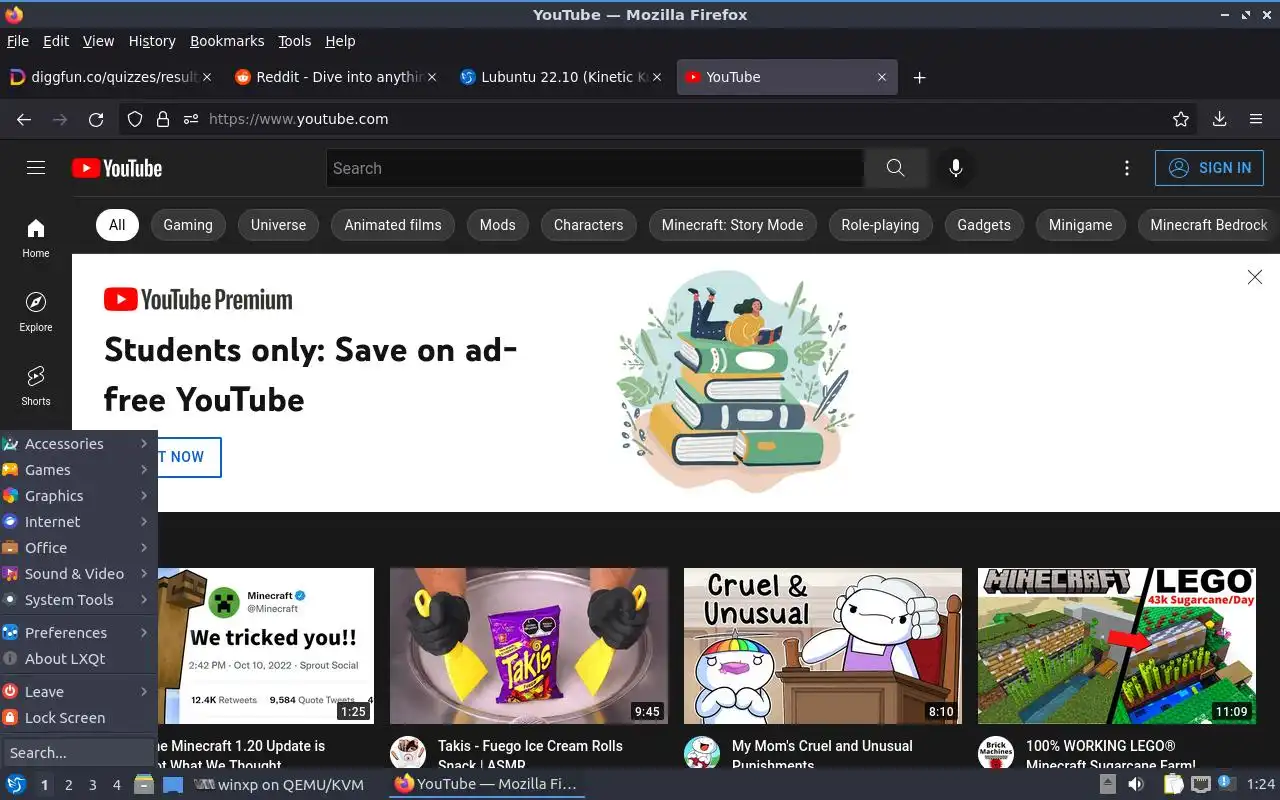Screen dimensions: 1280x800
Task: Switch to the Lubuntu 22.10 tab
Action: tap(560, 77)
